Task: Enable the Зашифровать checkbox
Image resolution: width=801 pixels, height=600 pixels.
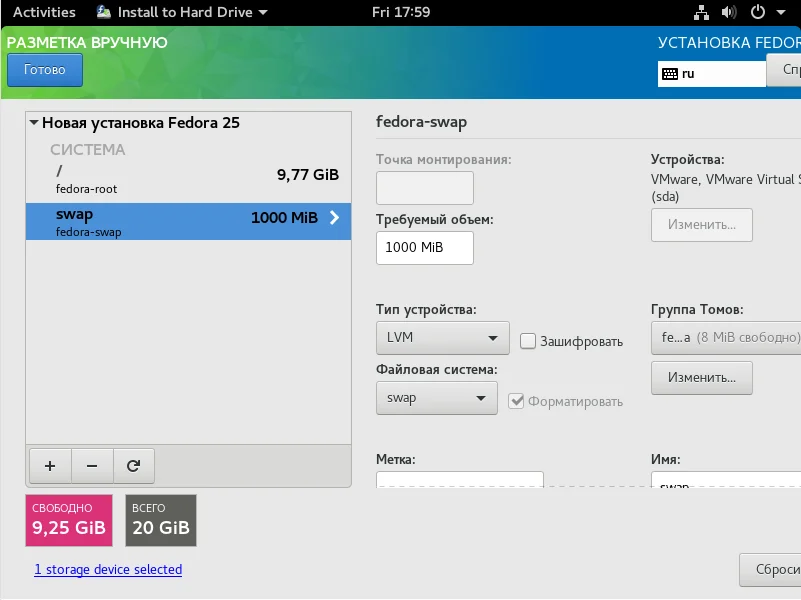Action: tap(528, 341)
